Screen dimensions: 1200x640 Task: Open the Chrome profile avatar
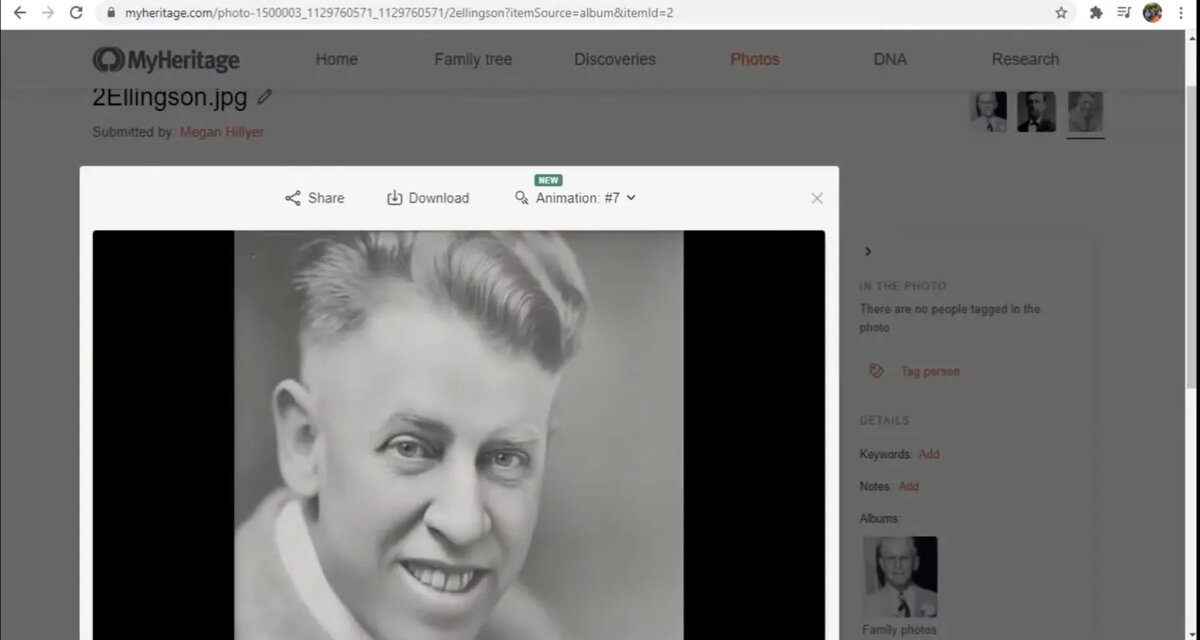tap(1152, 13)
